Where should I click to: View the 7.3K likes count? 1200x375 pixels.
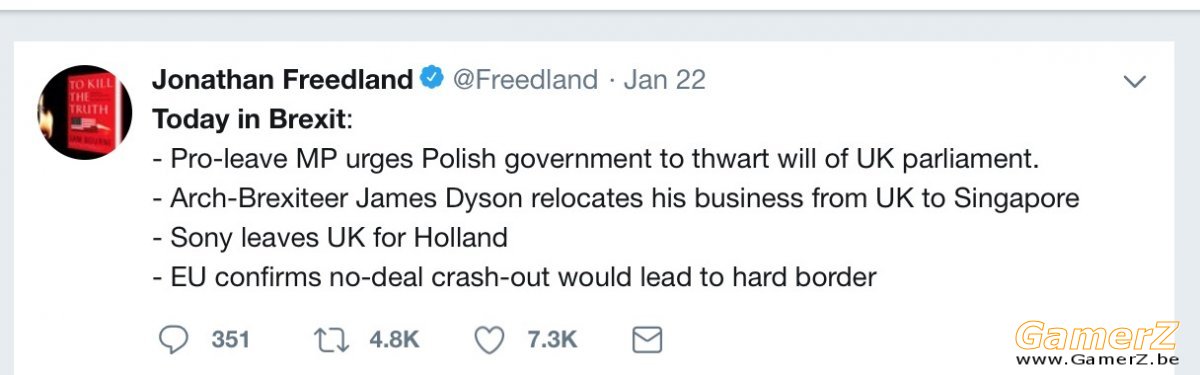click(552, 340)
